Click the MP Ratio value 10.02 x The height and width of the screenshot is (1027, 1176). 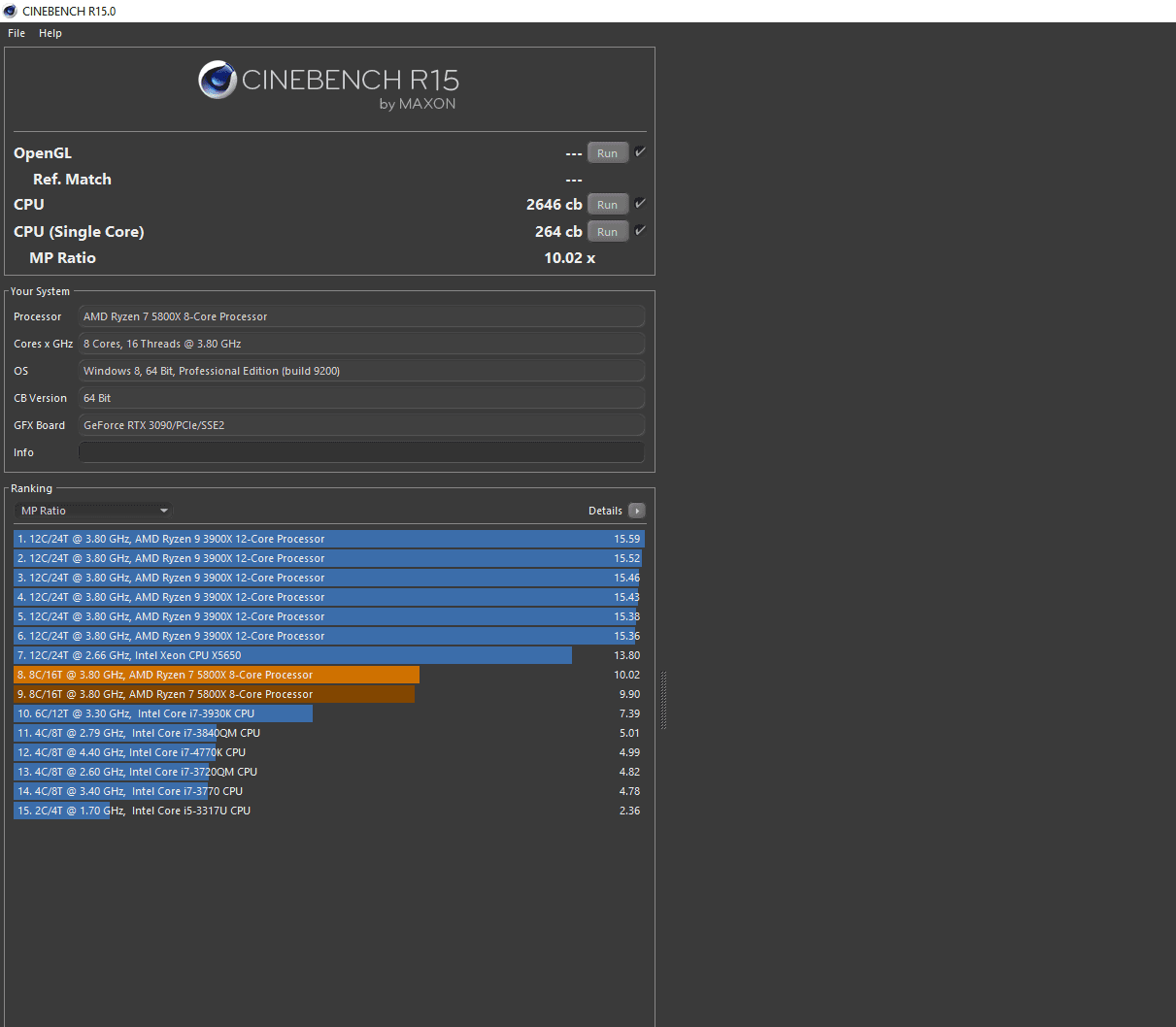(570, 258)
